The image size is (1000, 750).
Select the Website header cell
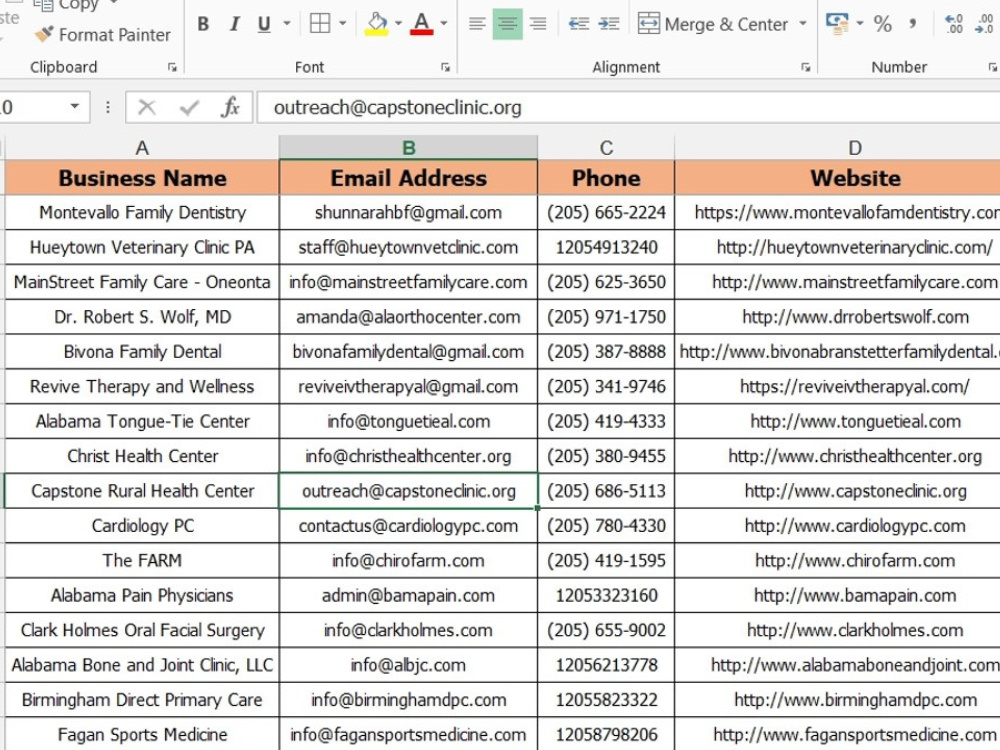pos(837,177)
